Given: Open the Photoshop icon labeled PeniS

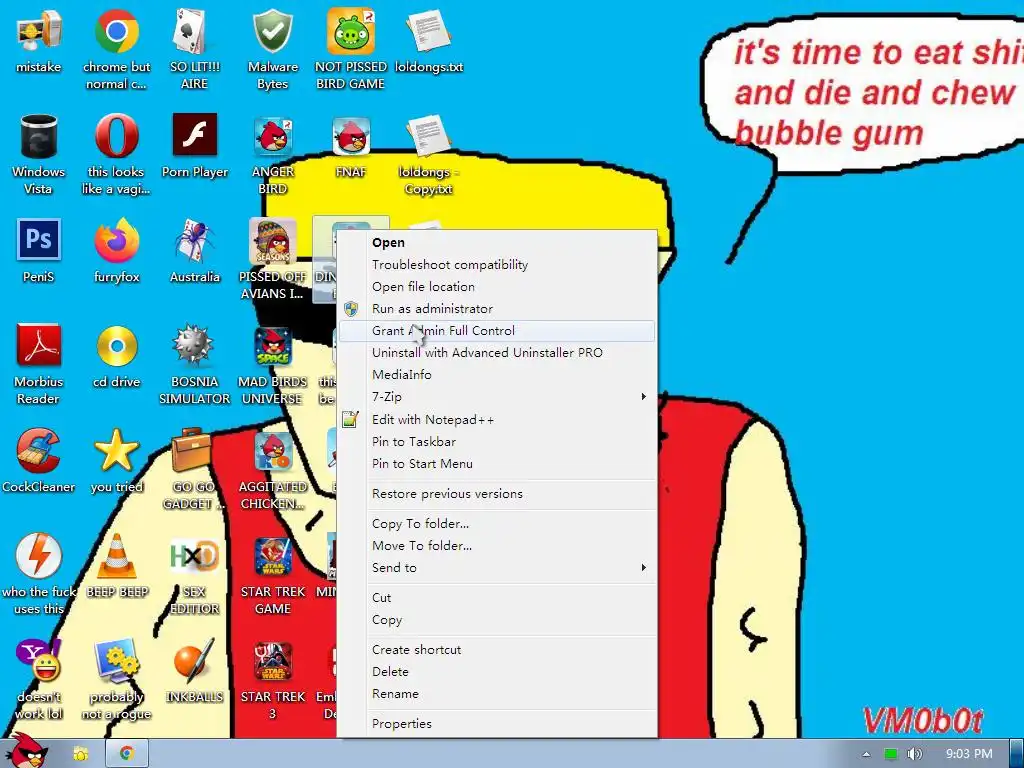Looking at the screenshot, I should click(39, 240).
